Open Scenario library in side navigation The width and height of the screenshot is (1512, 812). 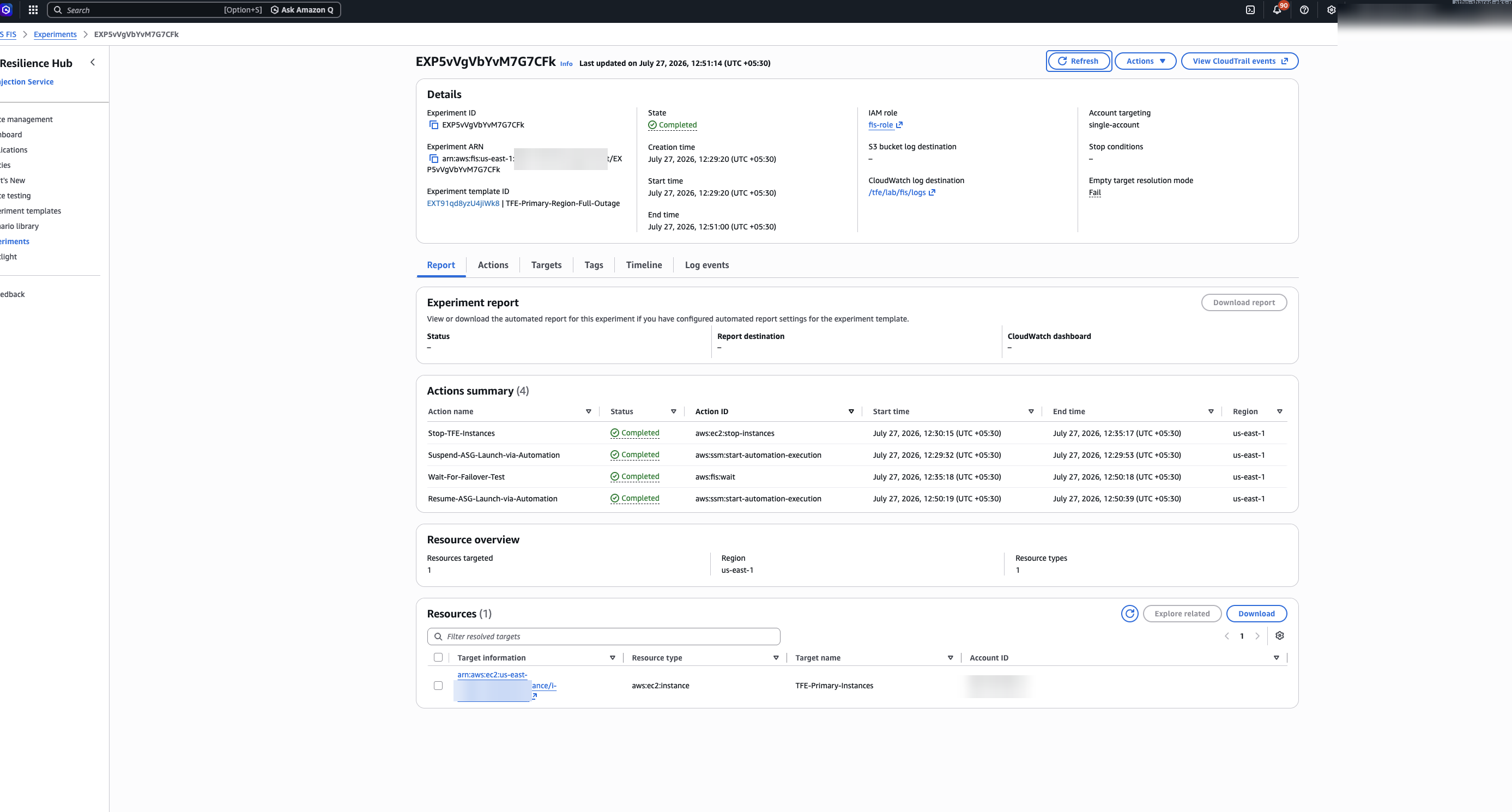(20, 227)
